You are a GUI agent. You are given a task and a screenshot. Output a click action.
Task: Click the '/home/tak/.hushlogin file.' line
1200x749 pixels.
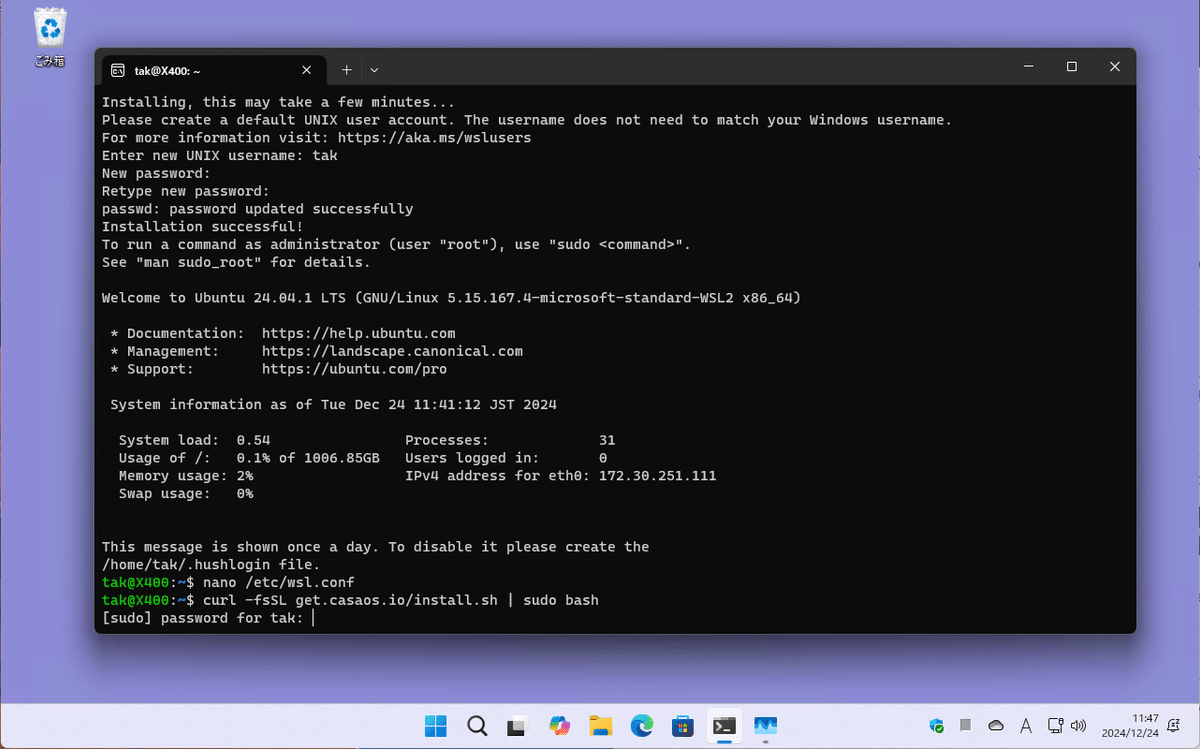coord(211,565)
